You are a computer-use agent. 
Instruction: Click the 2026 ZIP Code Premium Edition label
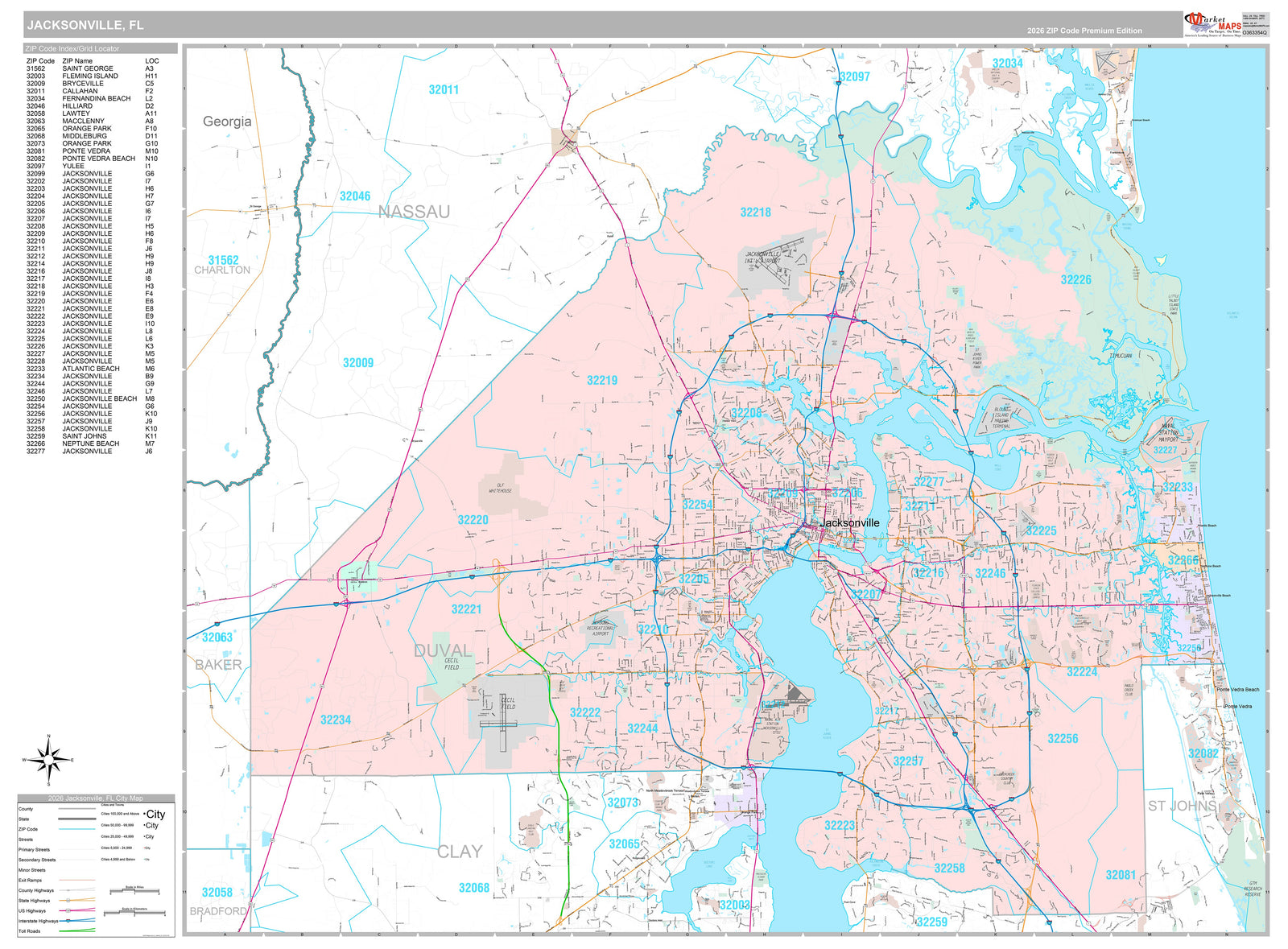1084,31
